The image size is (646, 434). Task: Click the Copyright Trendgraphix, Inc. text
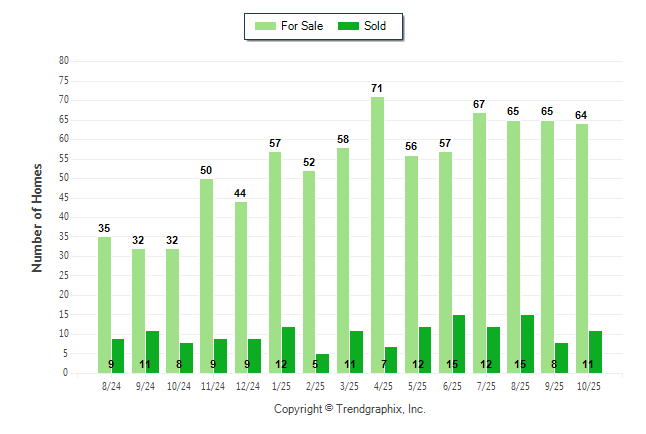[x=350, y=409]
